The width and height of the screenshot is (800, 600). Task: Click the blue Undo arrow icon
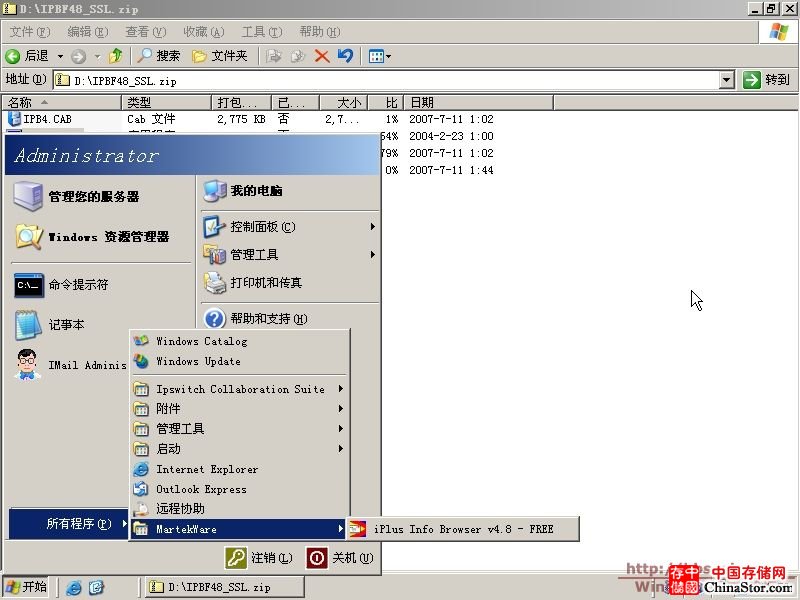[345, 56]
